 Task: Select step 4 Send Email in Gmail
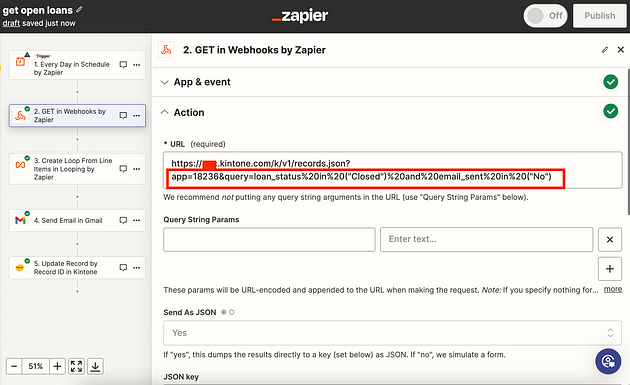click(x=77, y=220)
